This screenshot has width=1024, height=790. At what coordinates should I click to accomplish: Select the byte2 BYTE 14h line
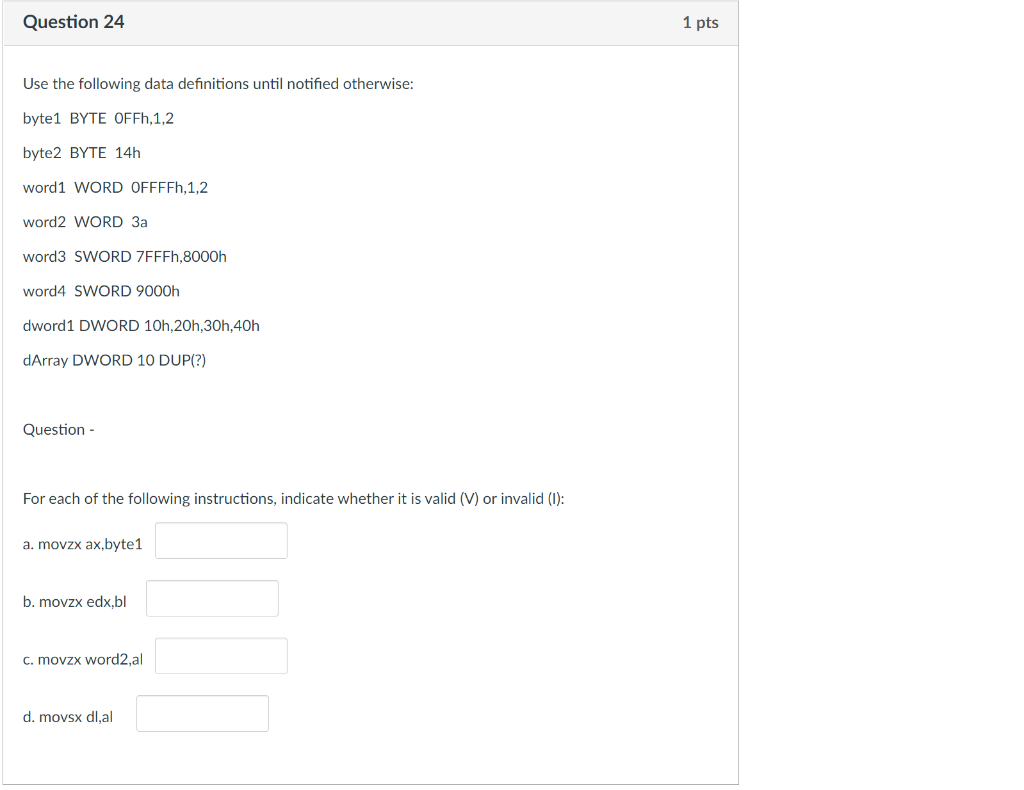pos(81,152)
